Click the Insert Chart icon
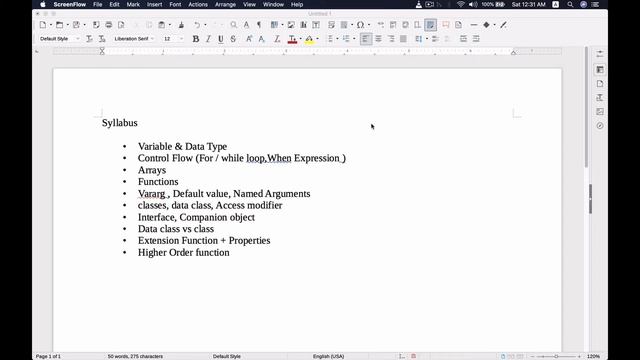The height and width of the screenshot is (360, 640). [x=303, y=25]
